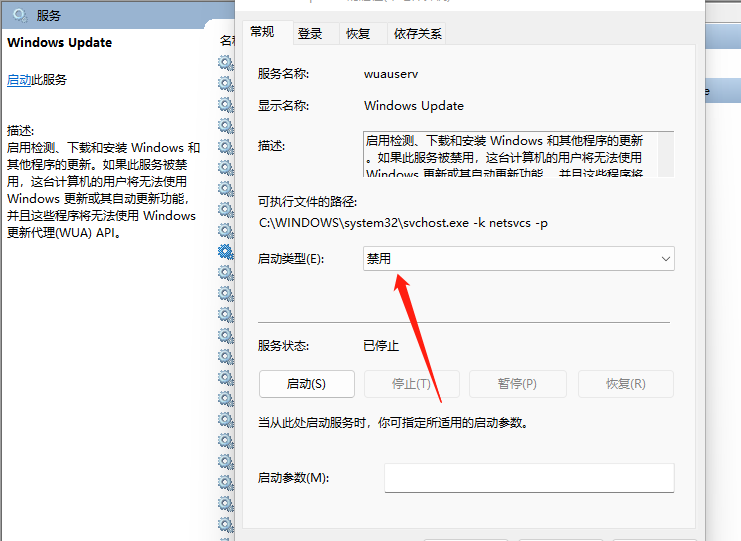Click the Windows Update heading in services panel
This screenshot has width=741, height=541.
tap(60, 43)
